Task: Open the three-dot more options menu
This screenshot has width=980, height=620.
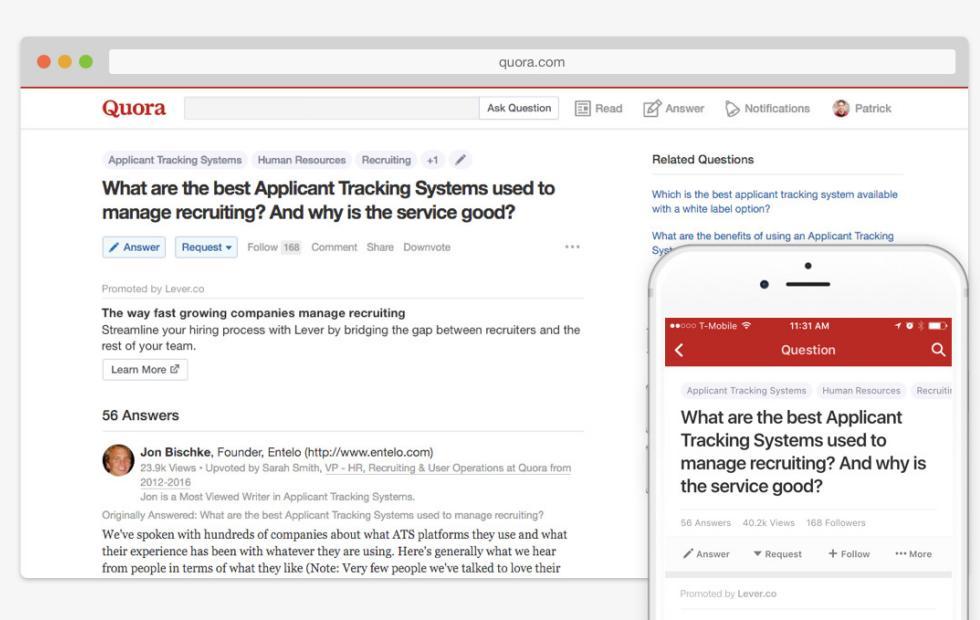Action: (x=572, y=247)
